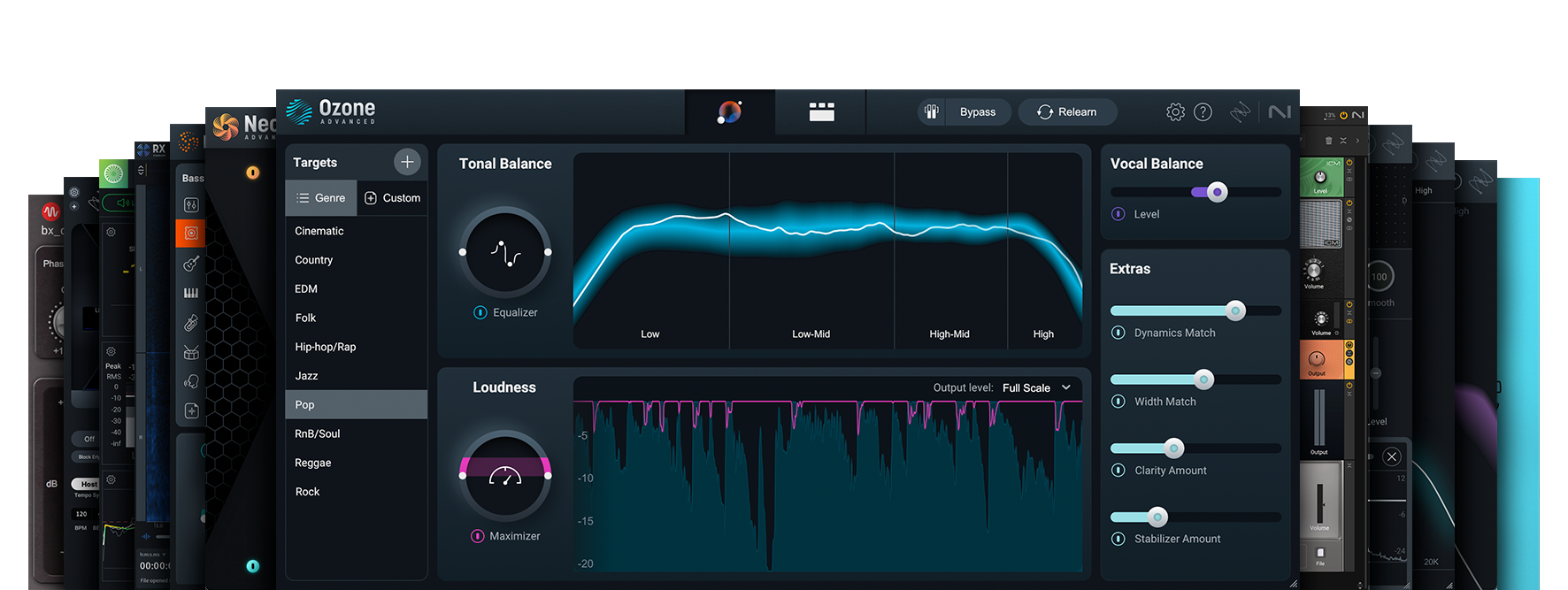Add a new target with plus button
Screen dimensions: 1568x590
[x=407, y=162]
